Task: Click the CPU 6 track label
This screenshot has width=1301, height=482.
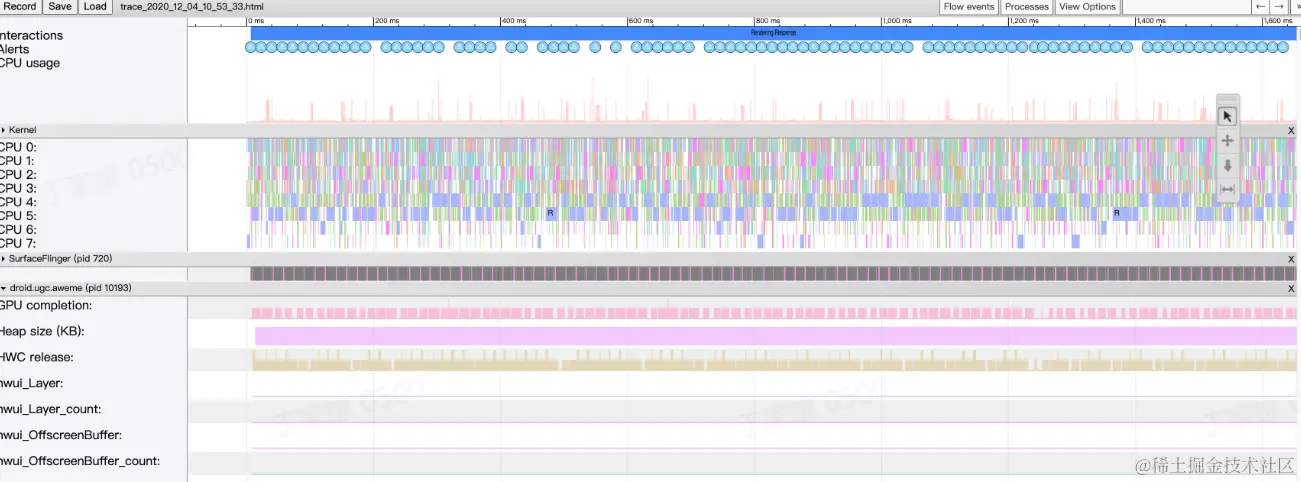Action: pyautogui.click(x=18, y=229)
